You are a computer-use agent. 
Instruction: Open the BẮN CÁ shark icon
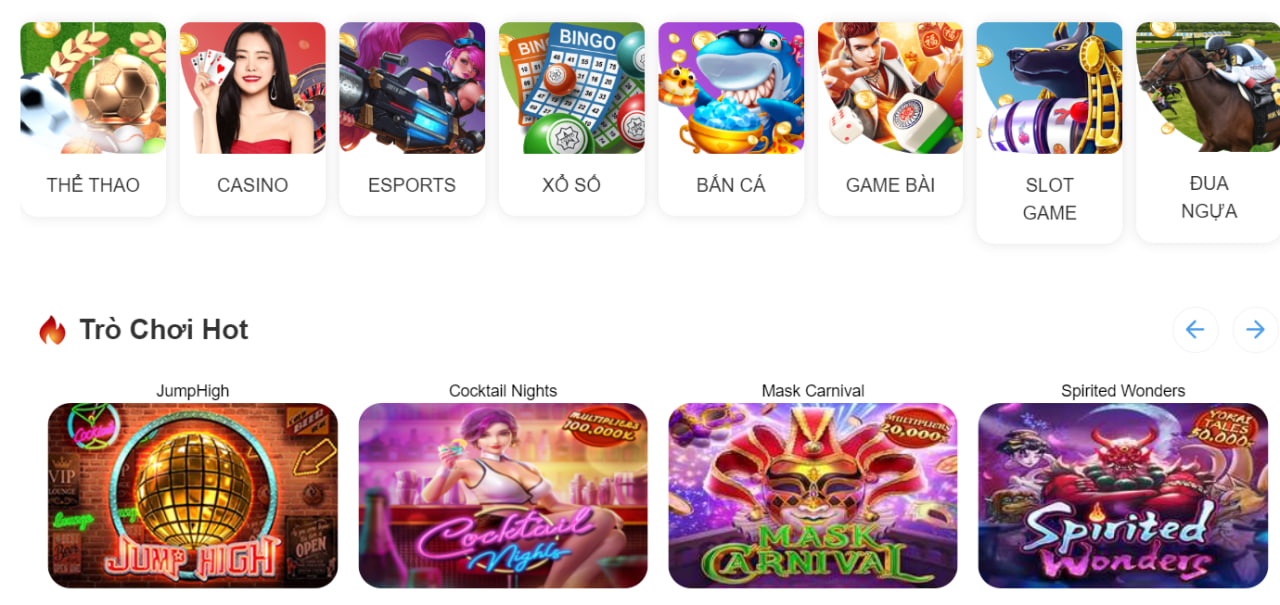(x=731, y=88)
